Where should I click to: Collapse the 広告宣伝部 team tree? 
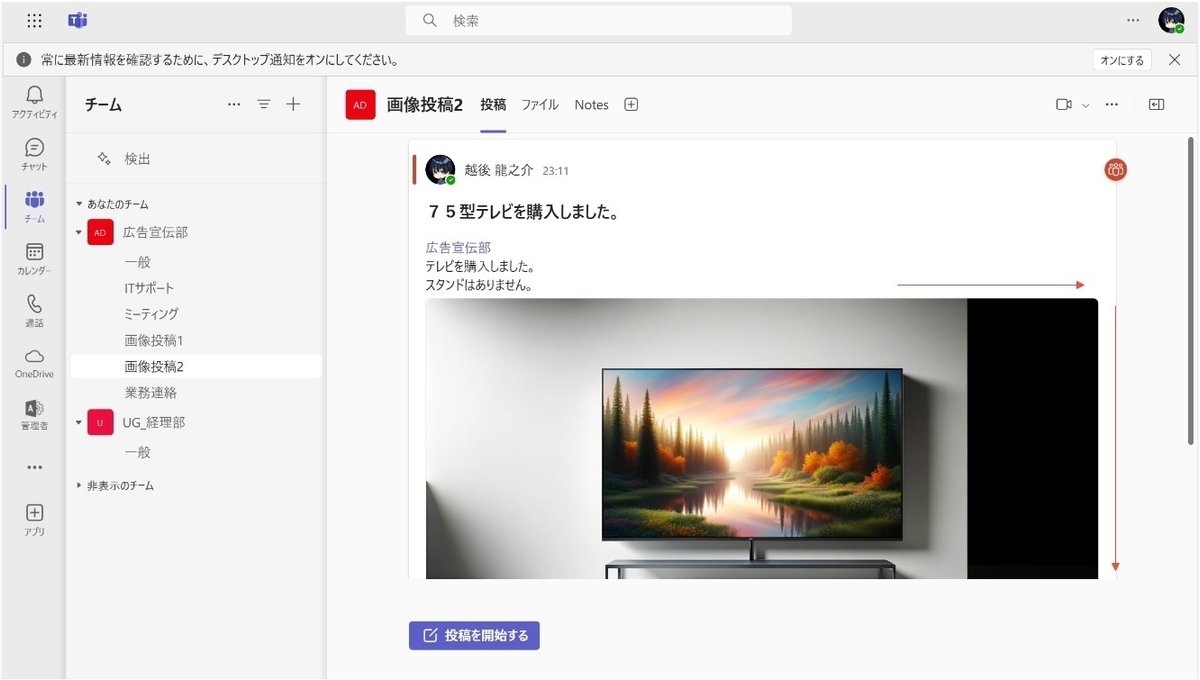coord(80,232)
